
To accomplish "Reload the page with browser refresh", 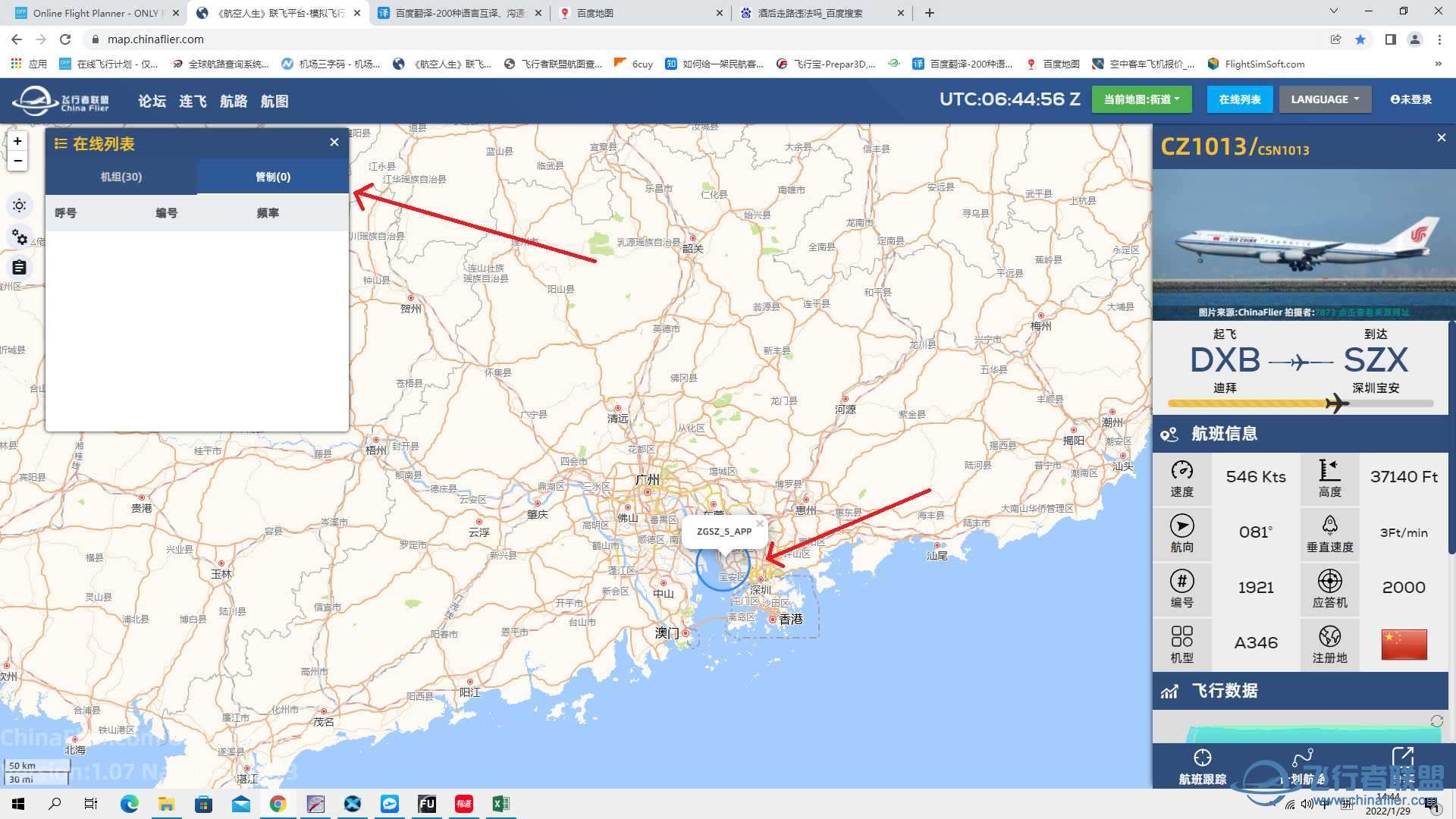I will click(65, 39).
